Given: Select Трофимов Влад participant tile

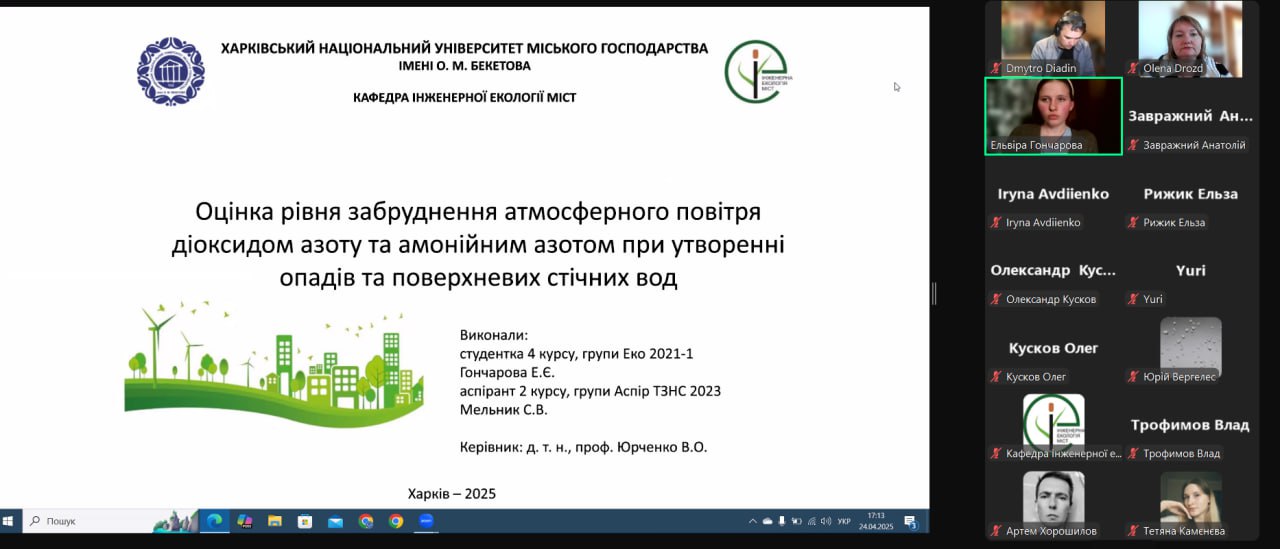Looking at the screenshot, I should pyautogui.click(x=1190, y=425).
